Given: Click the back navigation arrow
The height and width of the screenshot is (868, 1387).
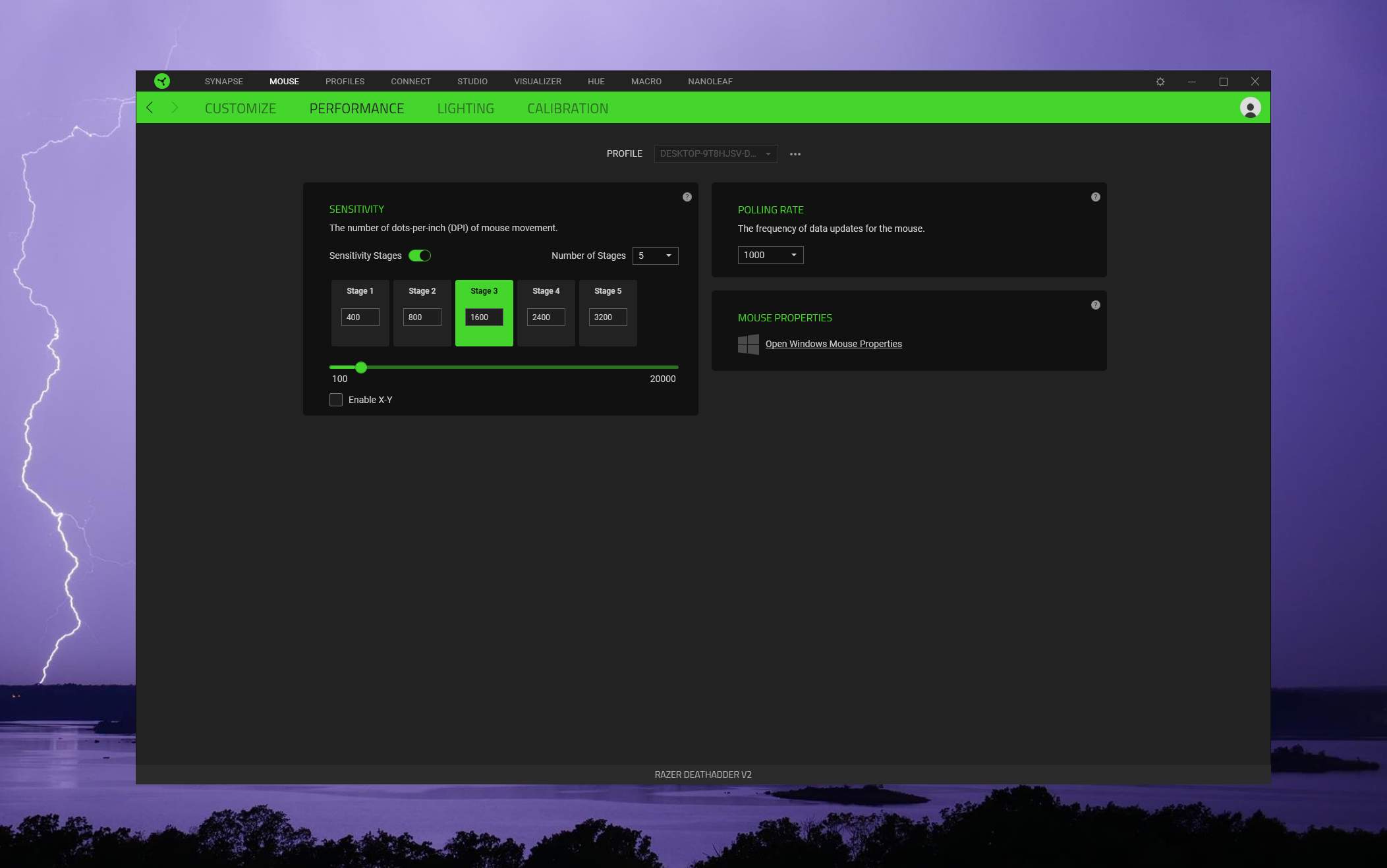Looking at the screenshot, I should [150, 107].
